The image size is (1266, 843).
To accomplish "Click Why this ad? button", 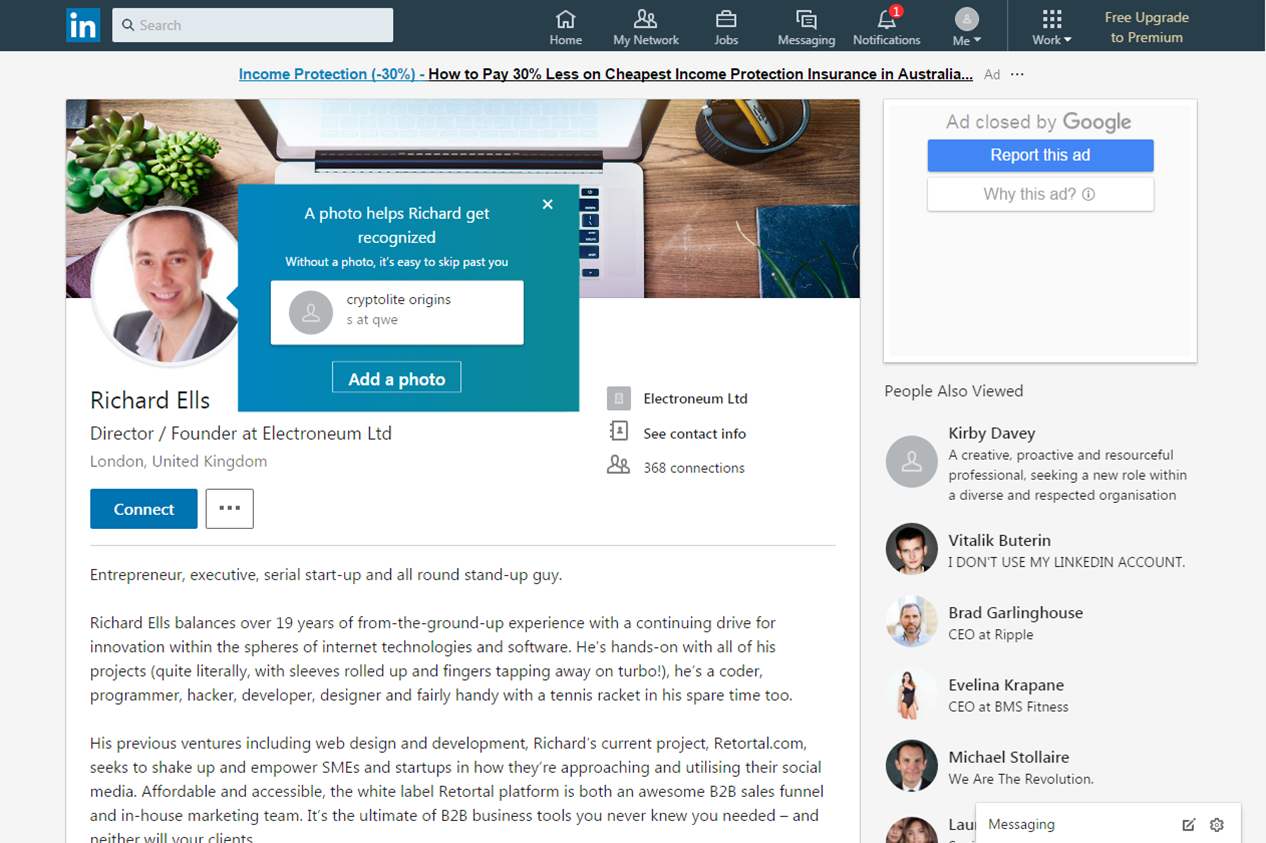I will pos(1040,194).
